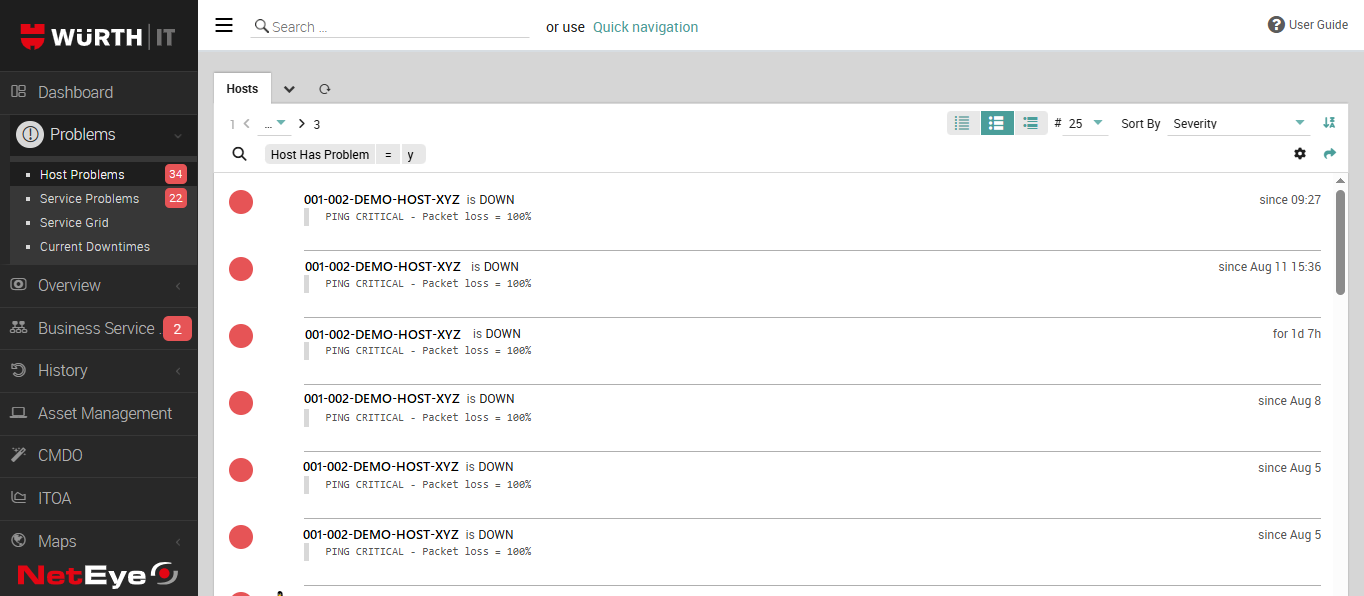Click the host list vertical scrollbar
Screen dimensions: 1364x596
(x=1340, y=243)
